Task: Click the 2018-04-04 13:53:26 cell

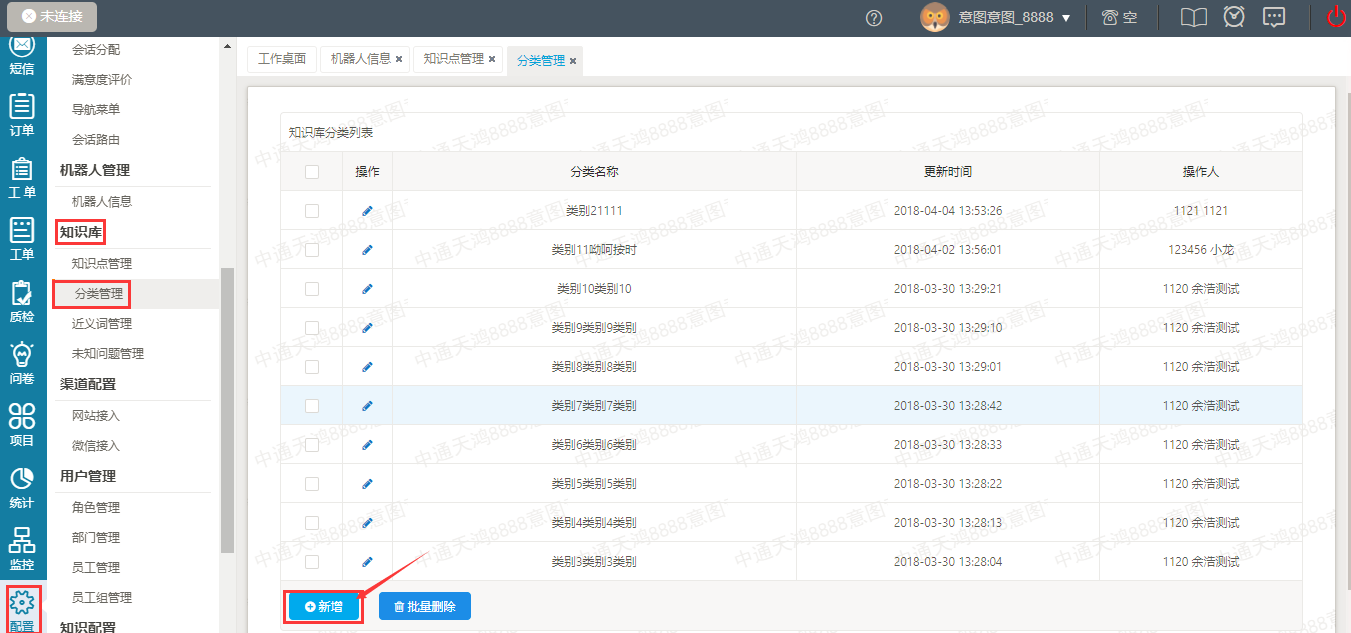Action: click(948, 211)
